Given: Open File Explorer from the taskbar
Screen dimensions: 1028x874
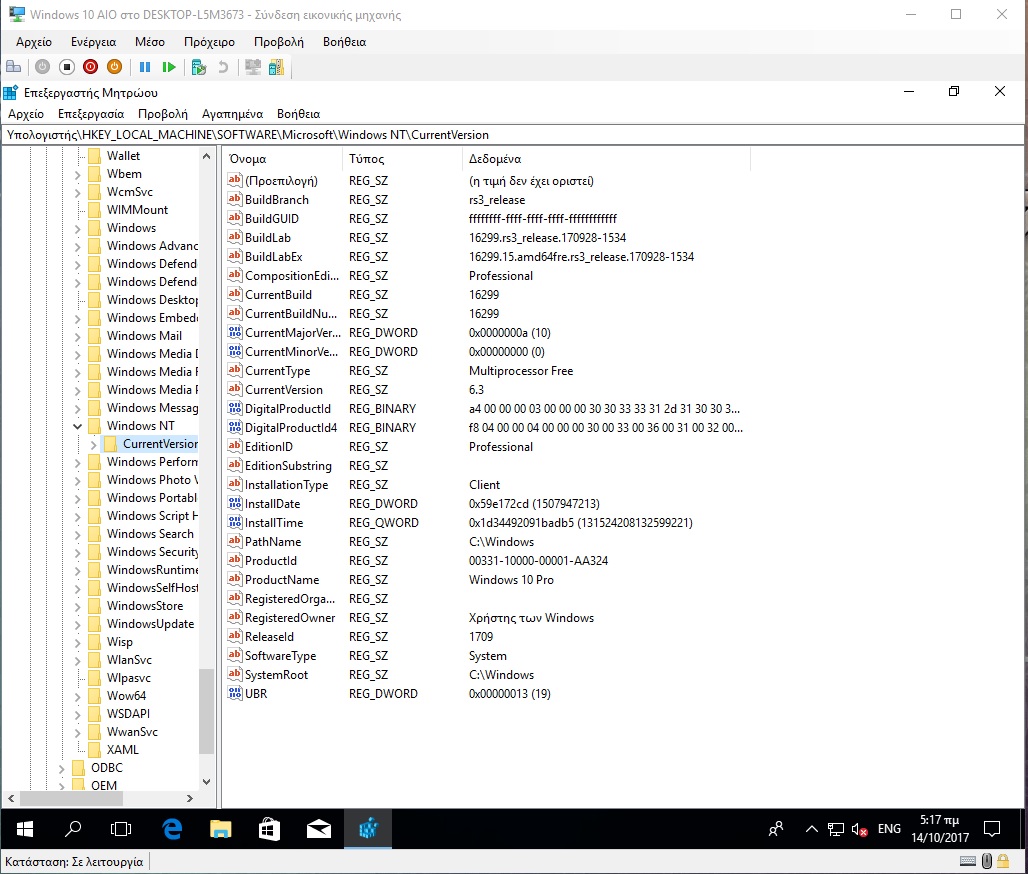Looking at the screenshot, I should [220, 829].
